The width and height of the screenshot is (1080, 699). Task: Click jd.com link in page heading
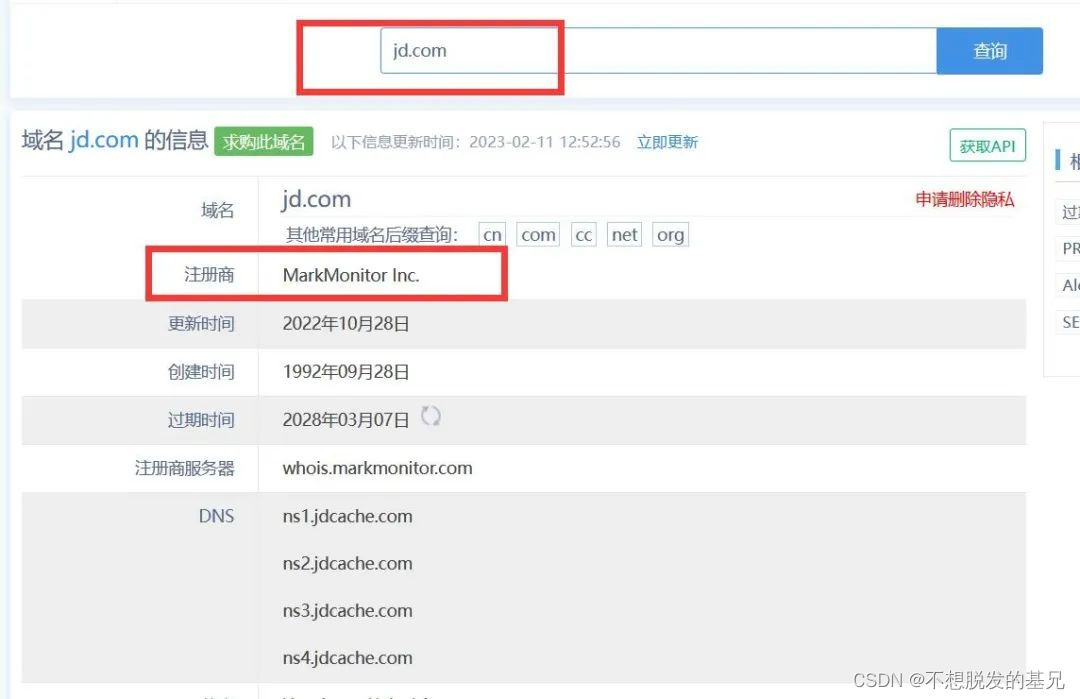tap(103, 140)
